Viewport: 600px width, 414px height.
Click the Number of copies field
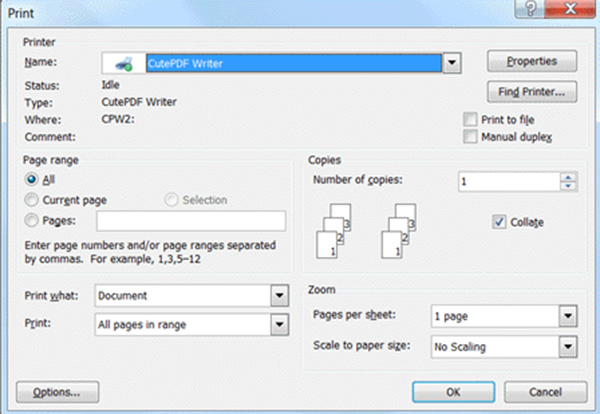tap(509, 182)
